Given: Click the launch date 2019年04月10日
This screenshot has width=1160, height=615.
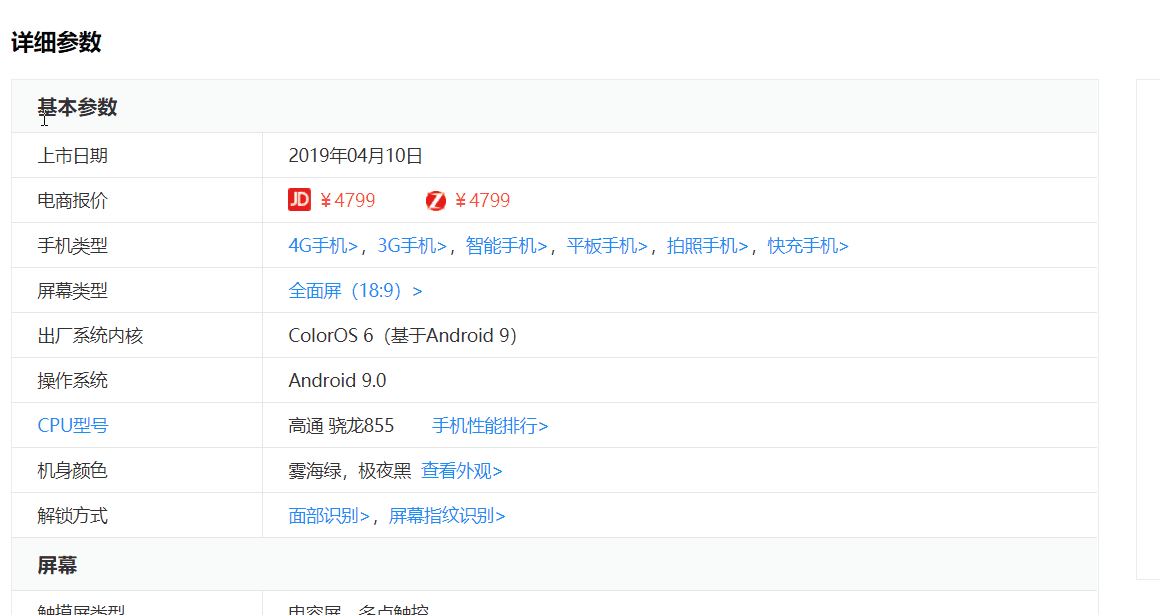Looking at the screenshot, I should [x=355, y=155].
